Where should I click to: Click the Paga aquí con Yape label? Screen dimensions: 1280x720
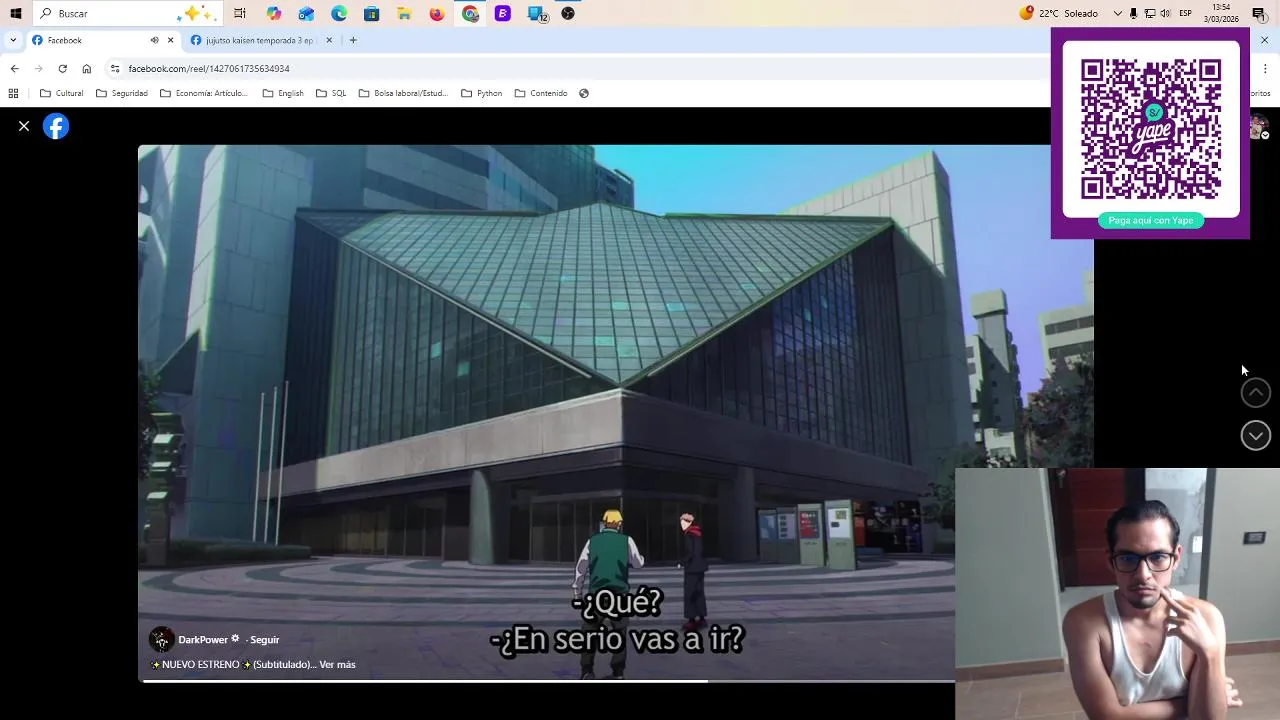[1151, 220]
